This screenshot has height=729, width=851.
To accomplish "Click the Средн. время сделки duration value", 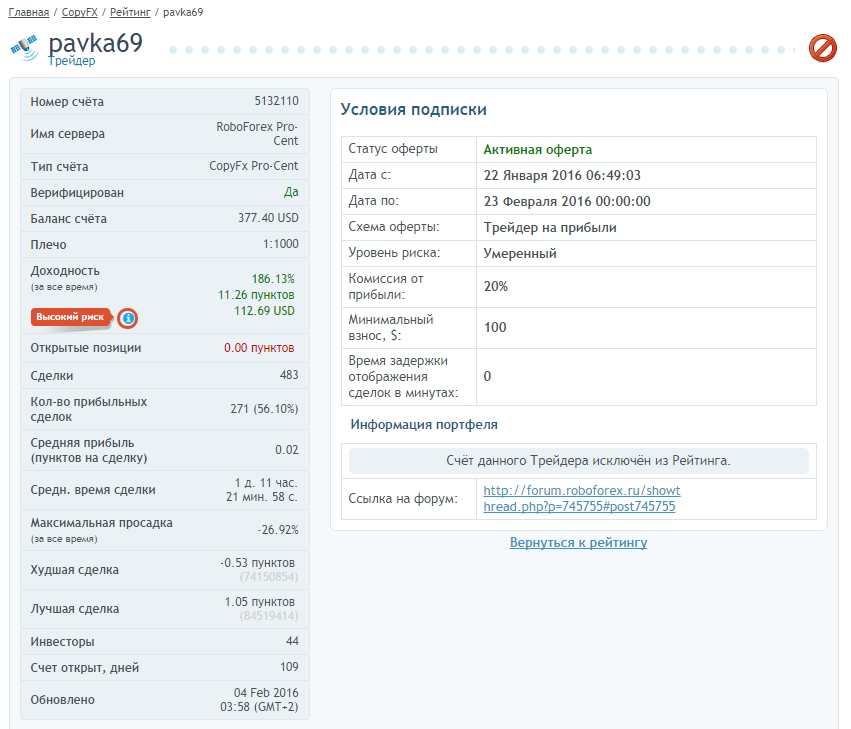I will (262, 490).
